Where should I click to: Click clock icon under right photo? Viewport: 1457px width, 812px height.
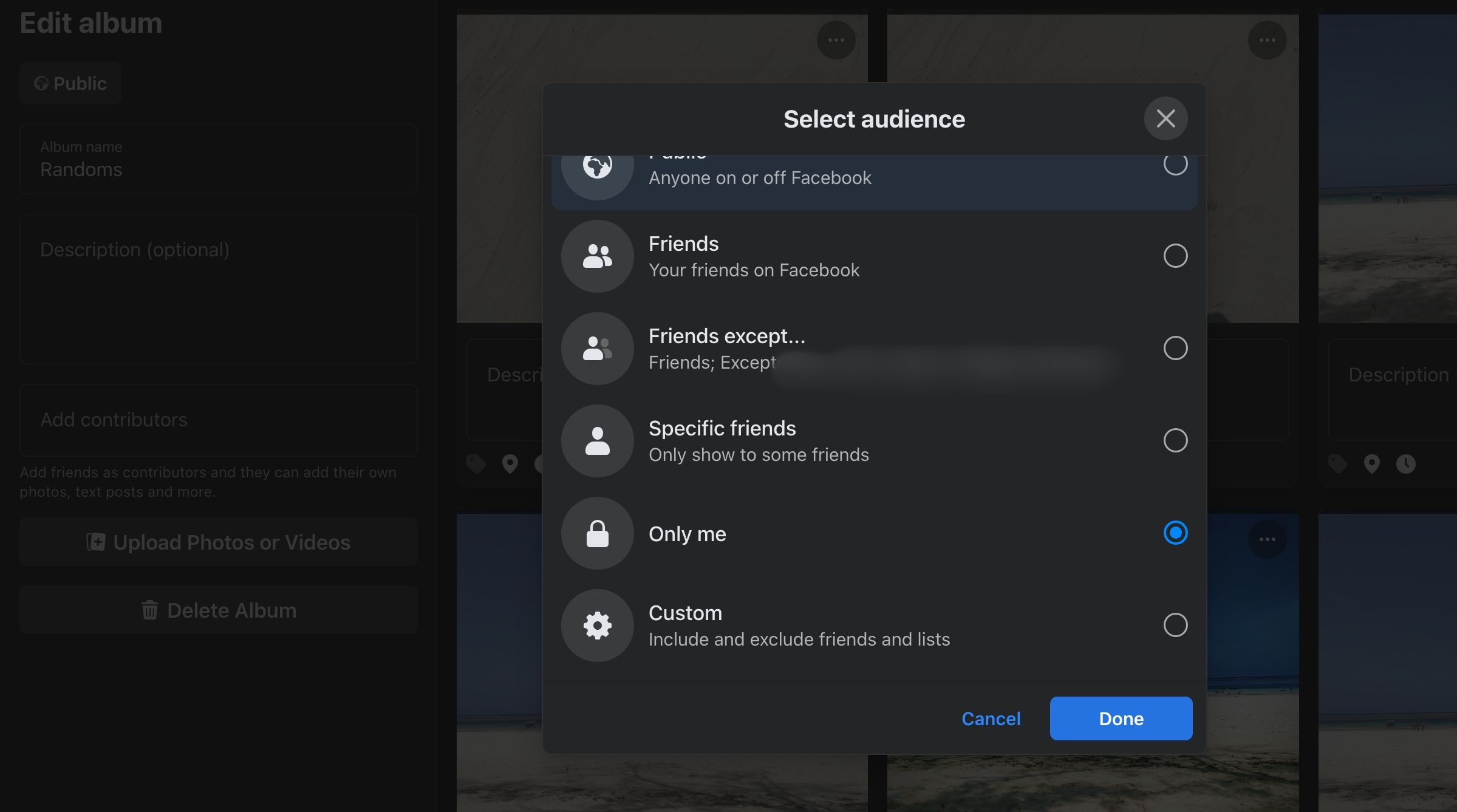point(1405,464)
